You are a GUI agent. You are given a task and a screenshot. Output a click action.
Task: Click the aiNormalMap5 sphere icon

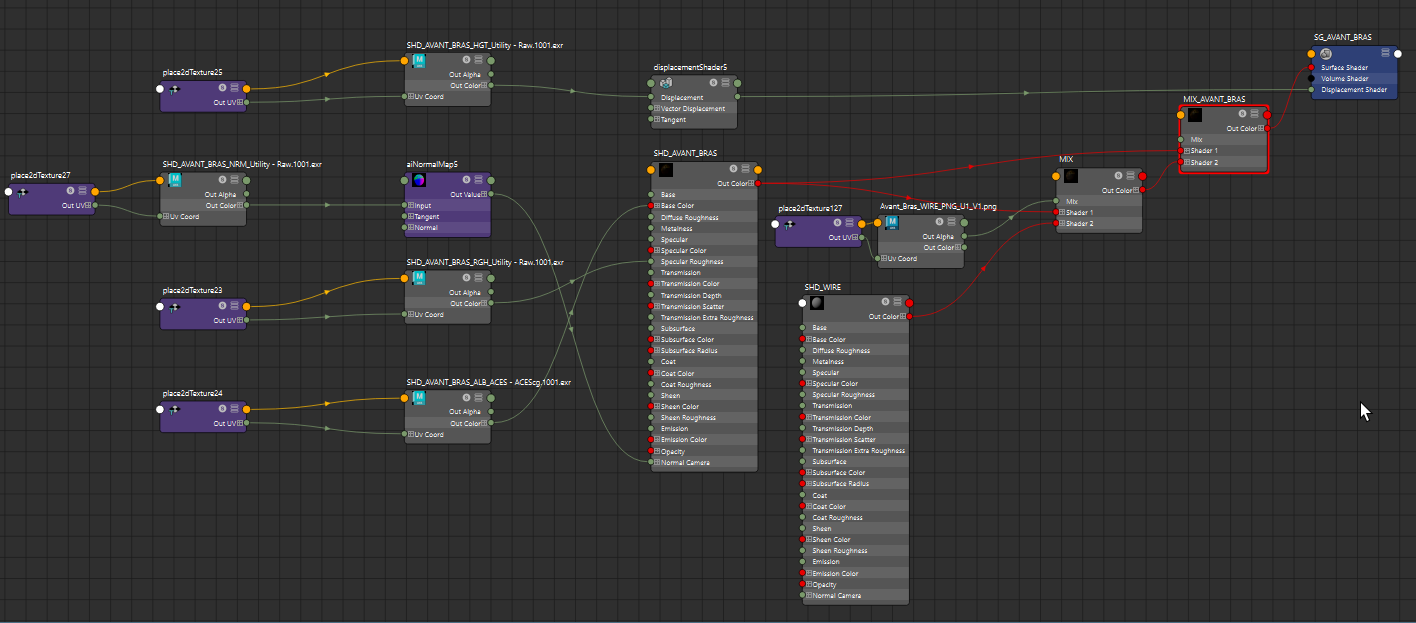click(420, 181)
